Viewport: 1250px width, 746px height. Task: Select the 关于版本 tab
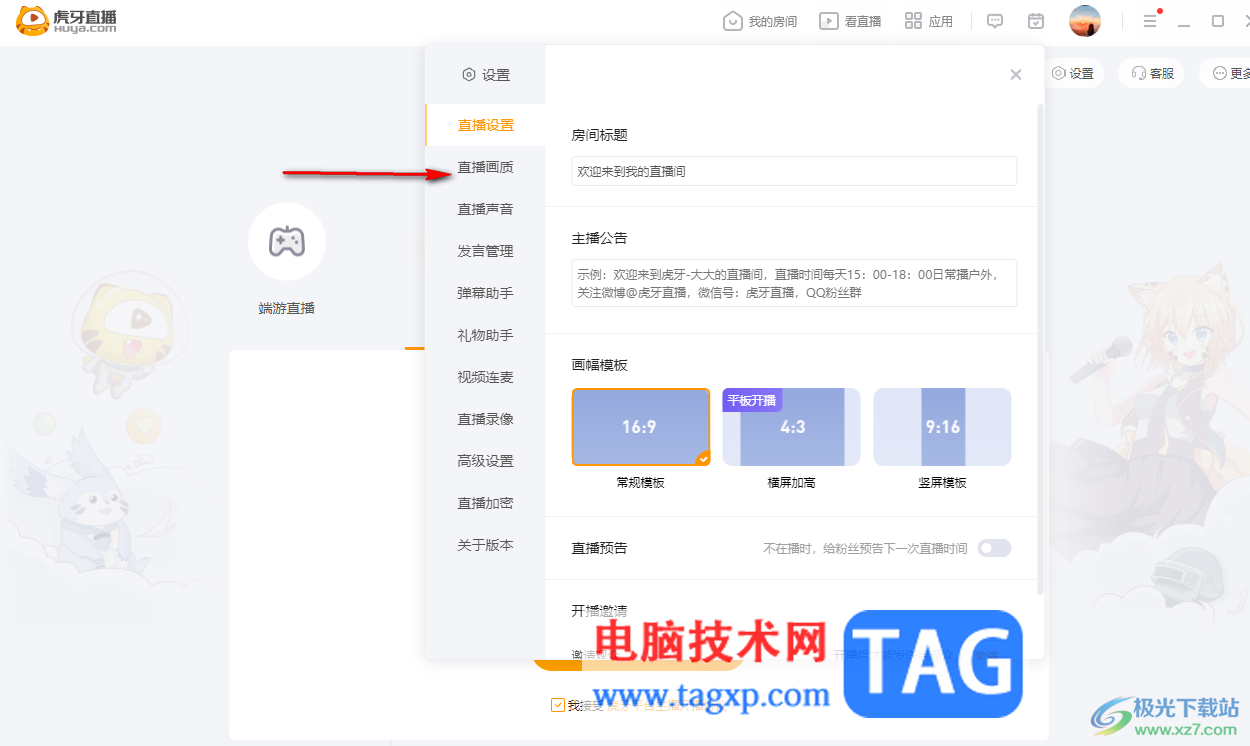(x=485, y=545)
